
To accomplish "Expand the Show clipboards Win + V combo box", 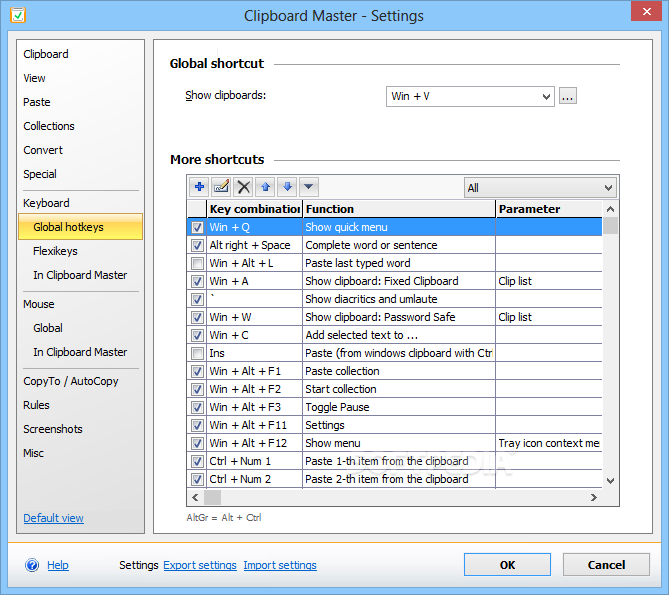I will coord(470,96).
